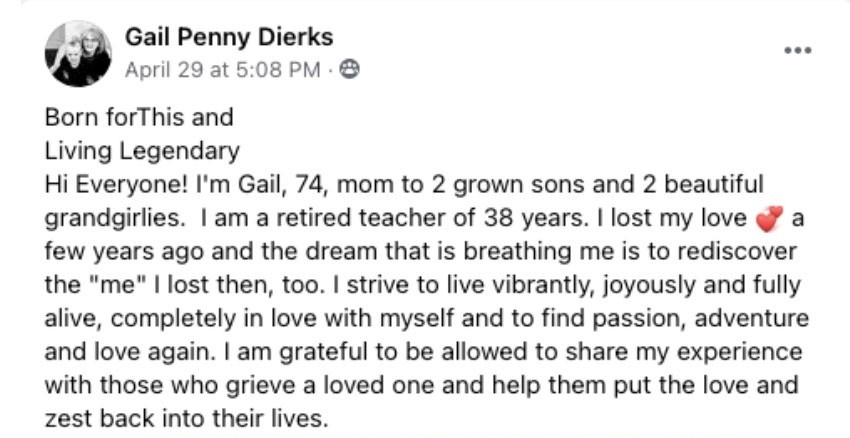Click the group audience icon beside timestamp

349,69
